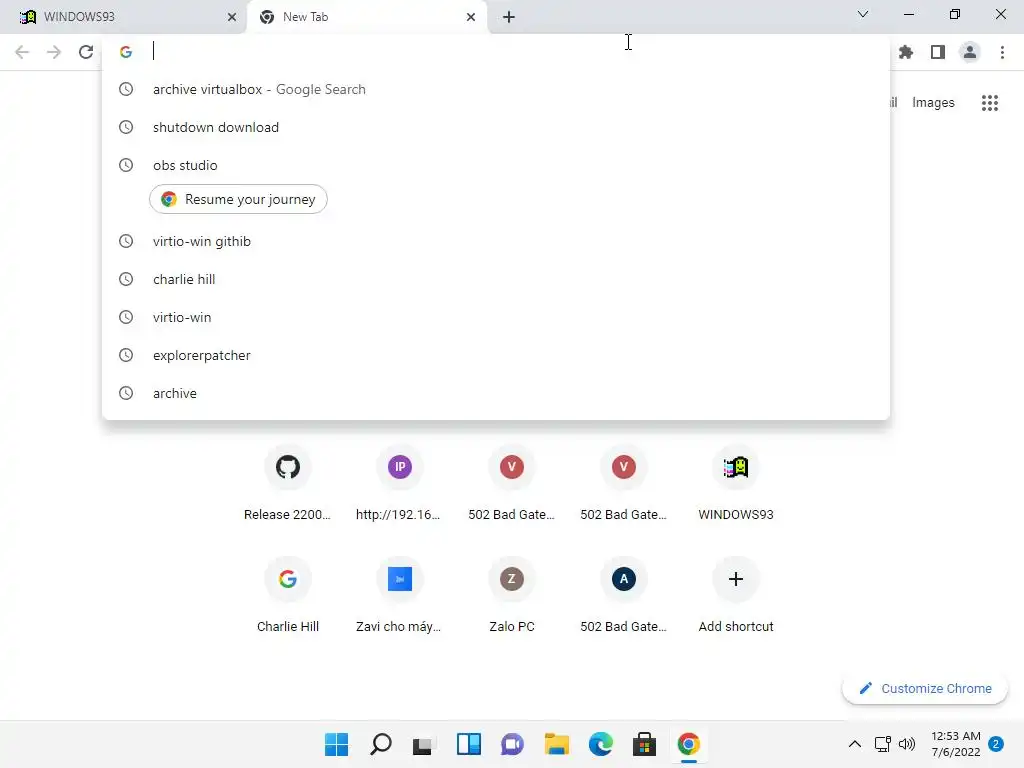This screenshot has width=1024, height=768.
Task: Open volume tray icon
Action: point(906,744)
